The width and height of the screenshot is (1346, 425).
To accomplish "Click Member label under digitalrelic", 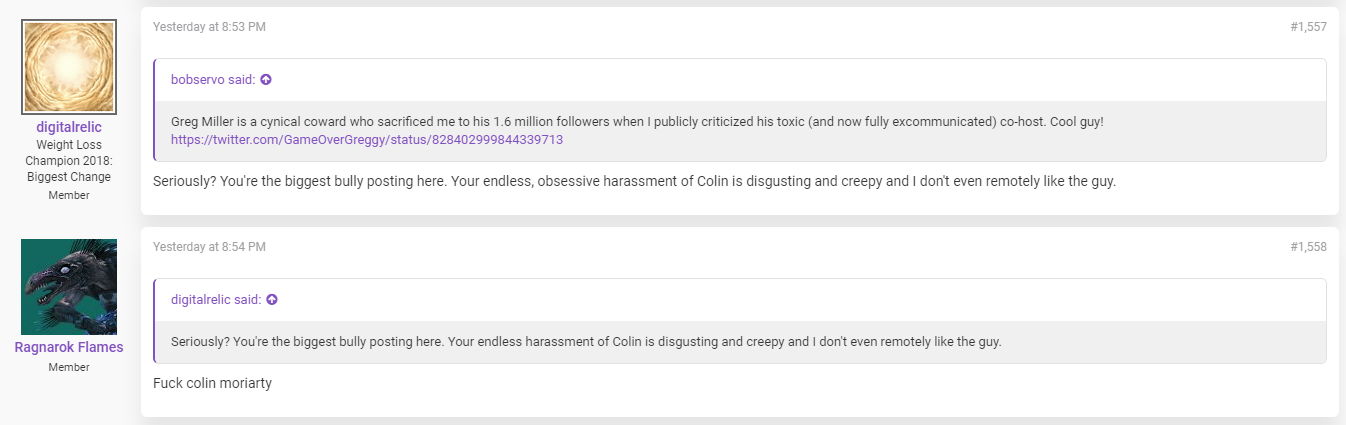I will tap(69, 195).
